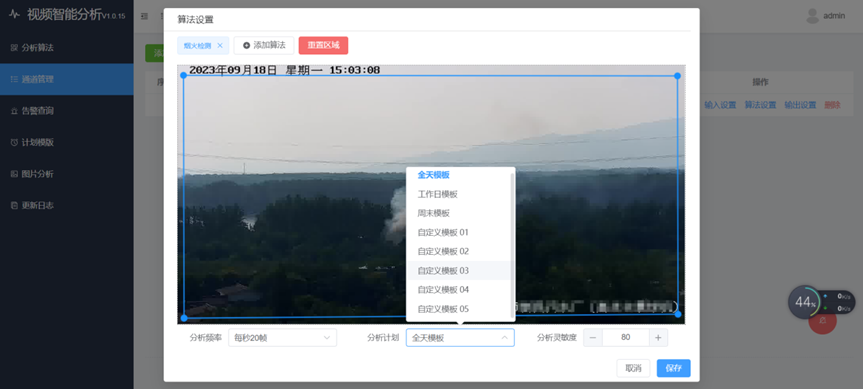
Task: Increase sensitivity with the plus button
Action: 658,338
